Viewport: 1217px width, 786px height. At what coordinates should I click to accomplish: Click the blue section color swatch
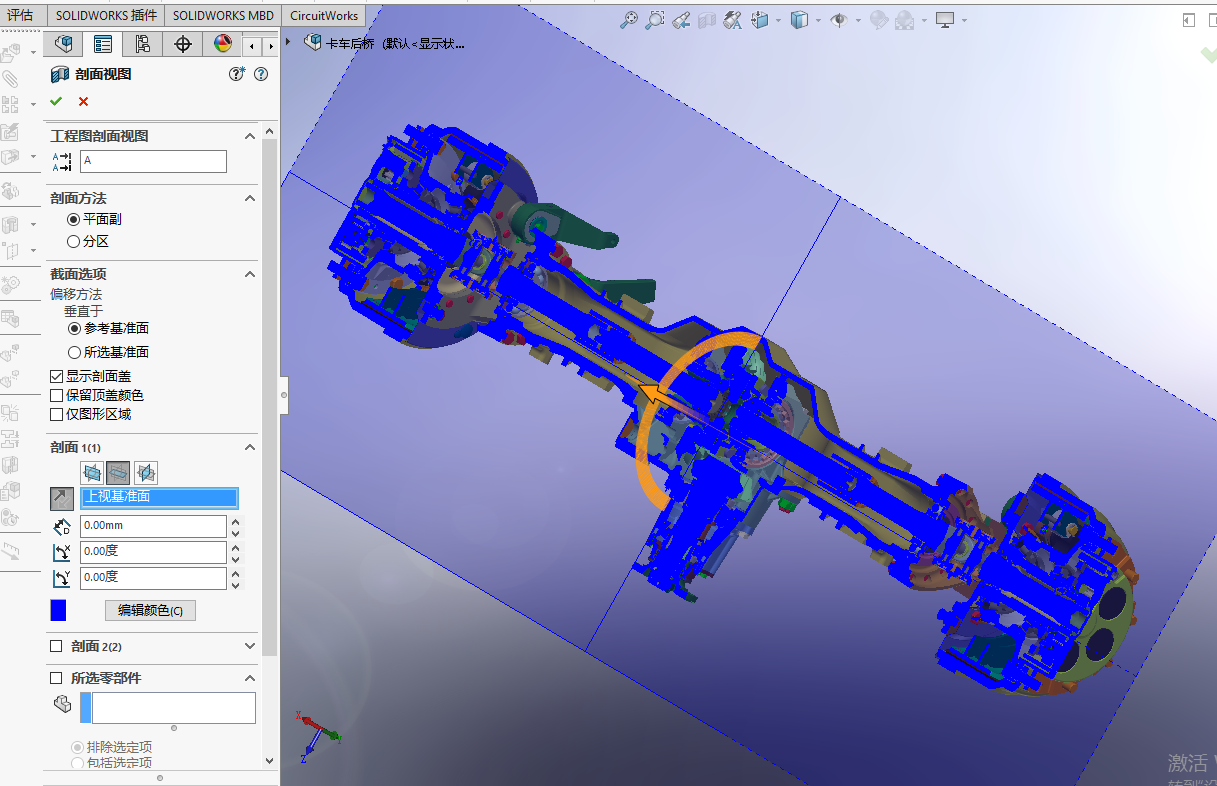[x=58, y=610]
